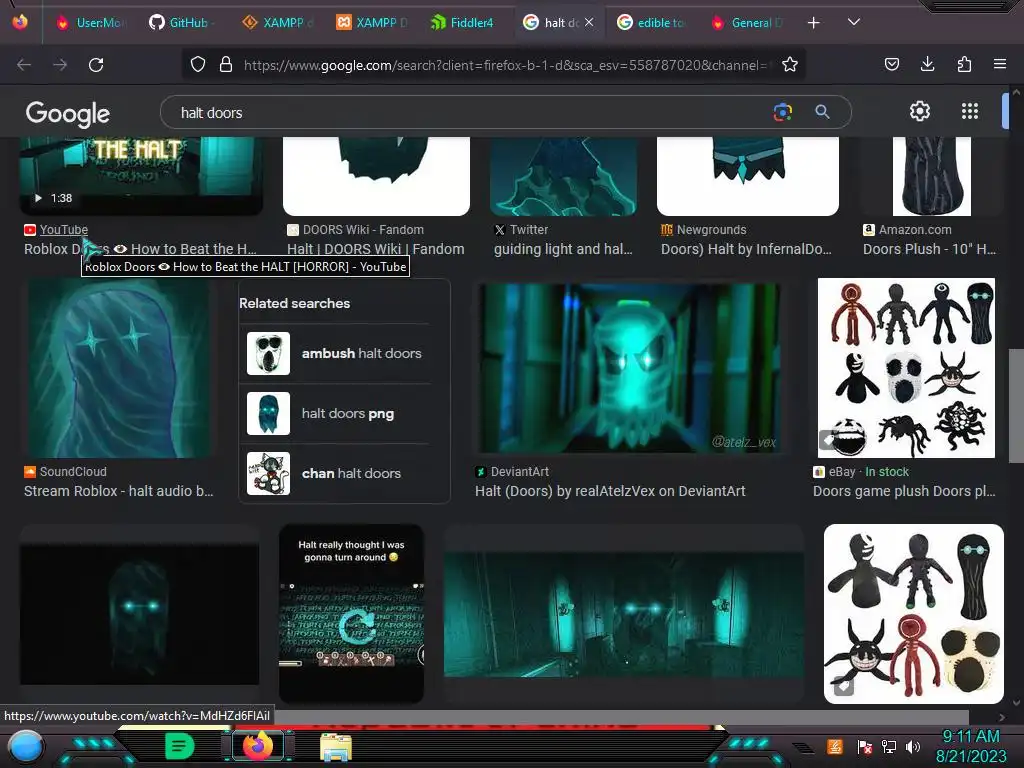This screenshot has height=768, width=1024.
Task: Switch to the General tab
Action: 747,23
